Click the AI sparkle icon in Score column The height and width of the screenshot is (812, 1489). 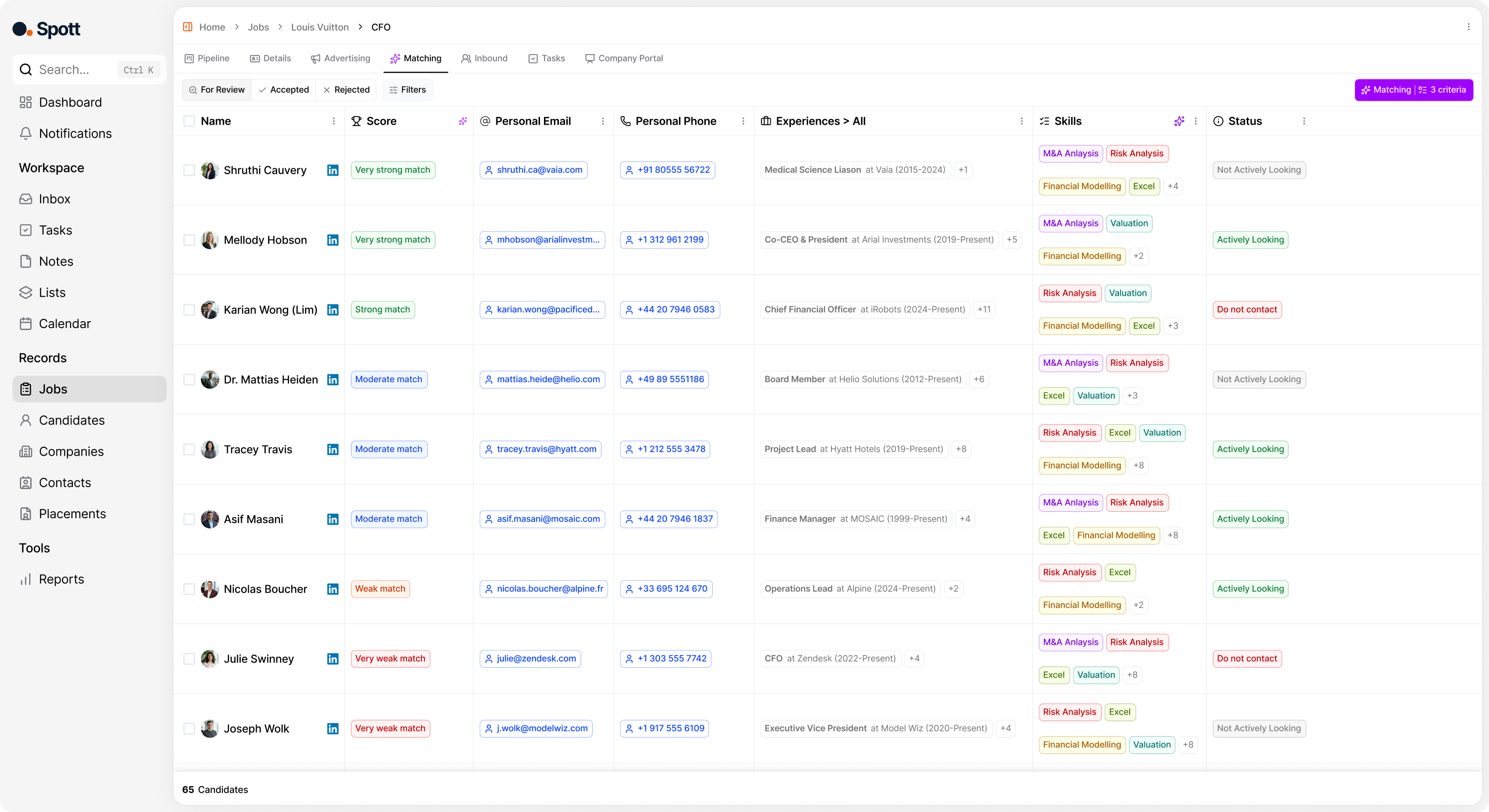tap(463, 122)
